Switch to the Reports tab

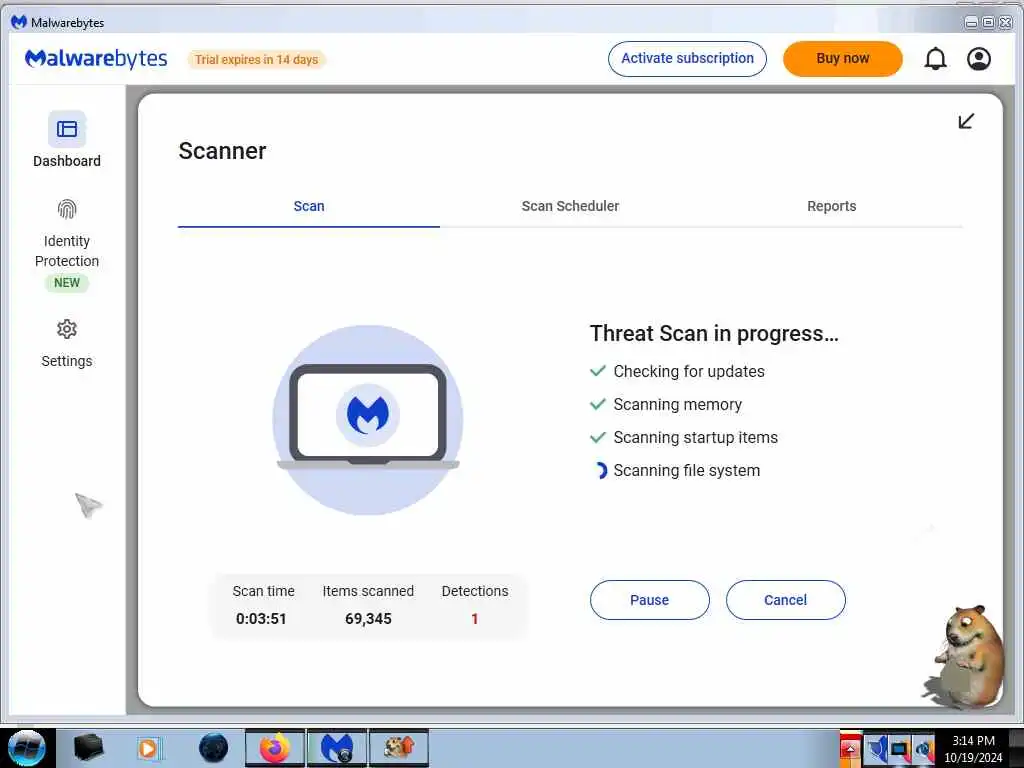pos(831,206)
